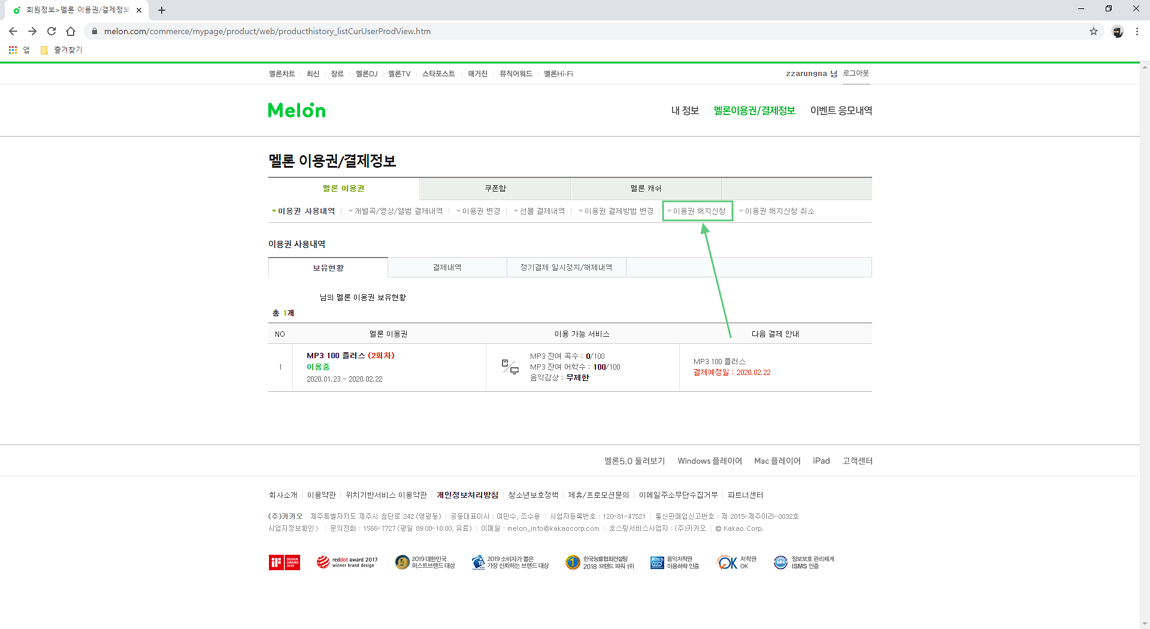Image resolution: width=1150 pixels, height=629 pixels.
Task: Open a new browser tab with plus
Action: pyautogui.click(x=161, y=10)
